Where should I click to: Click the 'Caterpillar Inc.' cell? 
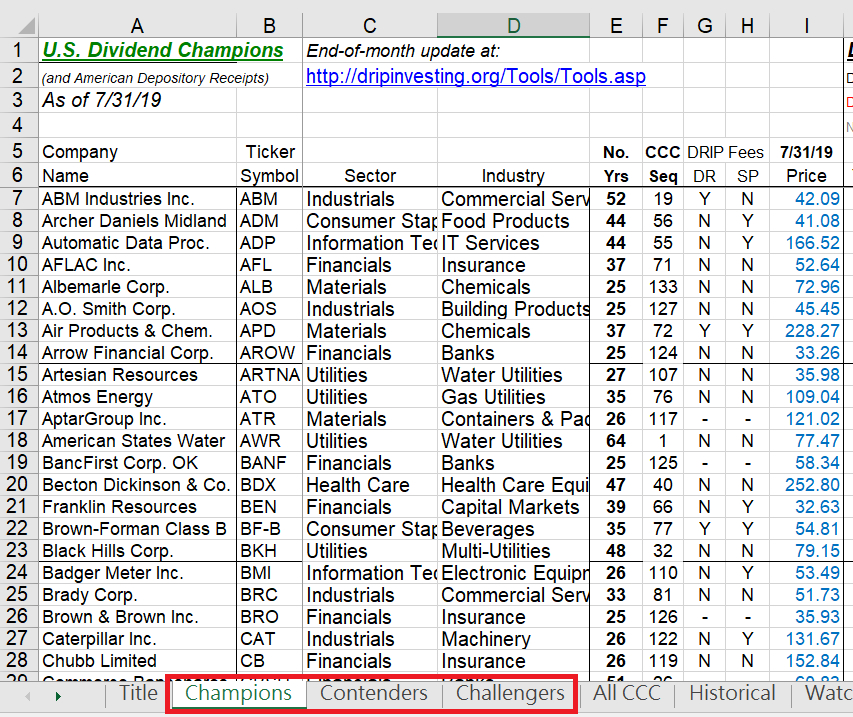point(138,639)
